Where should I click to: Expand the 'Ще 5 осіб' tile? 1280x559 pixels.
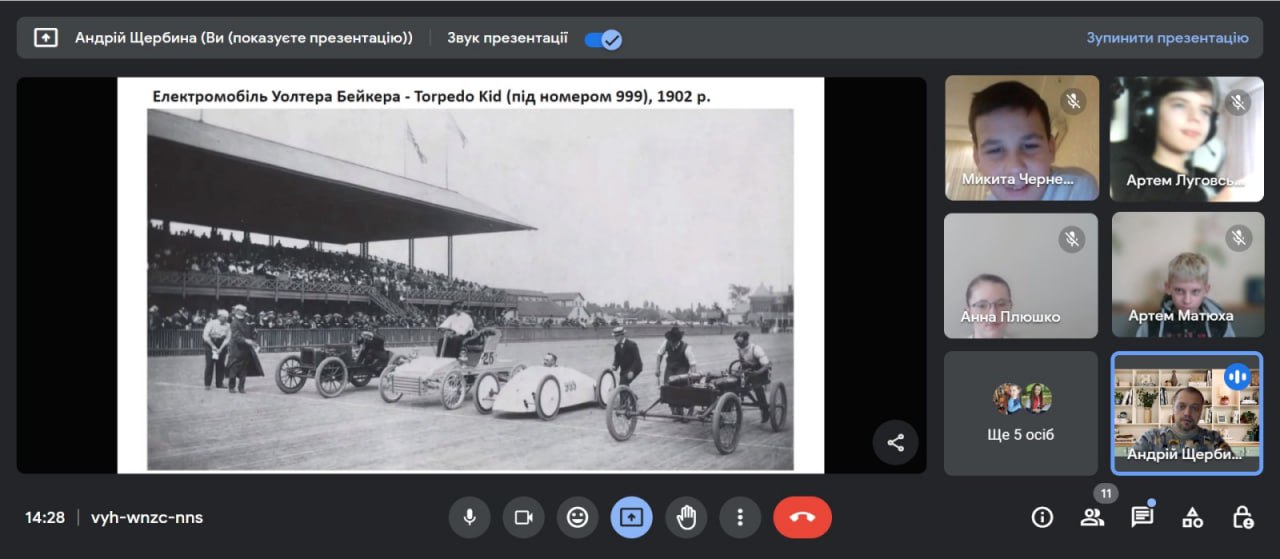pos(1021,412)
